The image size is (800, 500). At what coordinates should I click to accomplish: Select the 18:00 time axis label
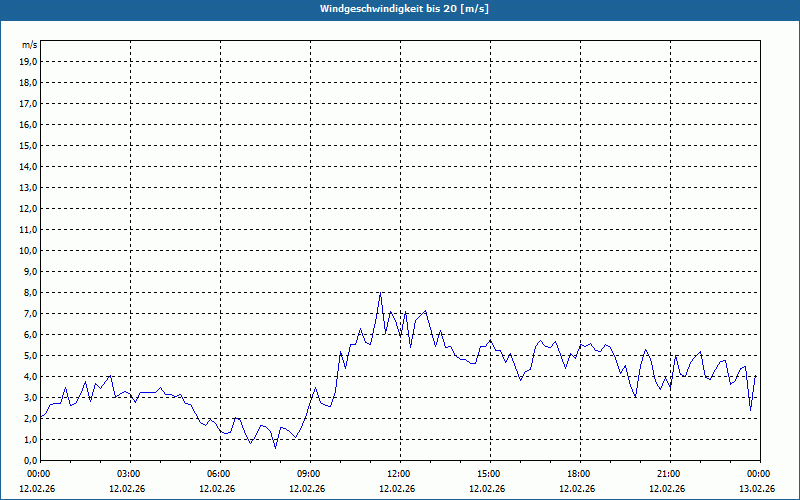(x=579, y=474)
